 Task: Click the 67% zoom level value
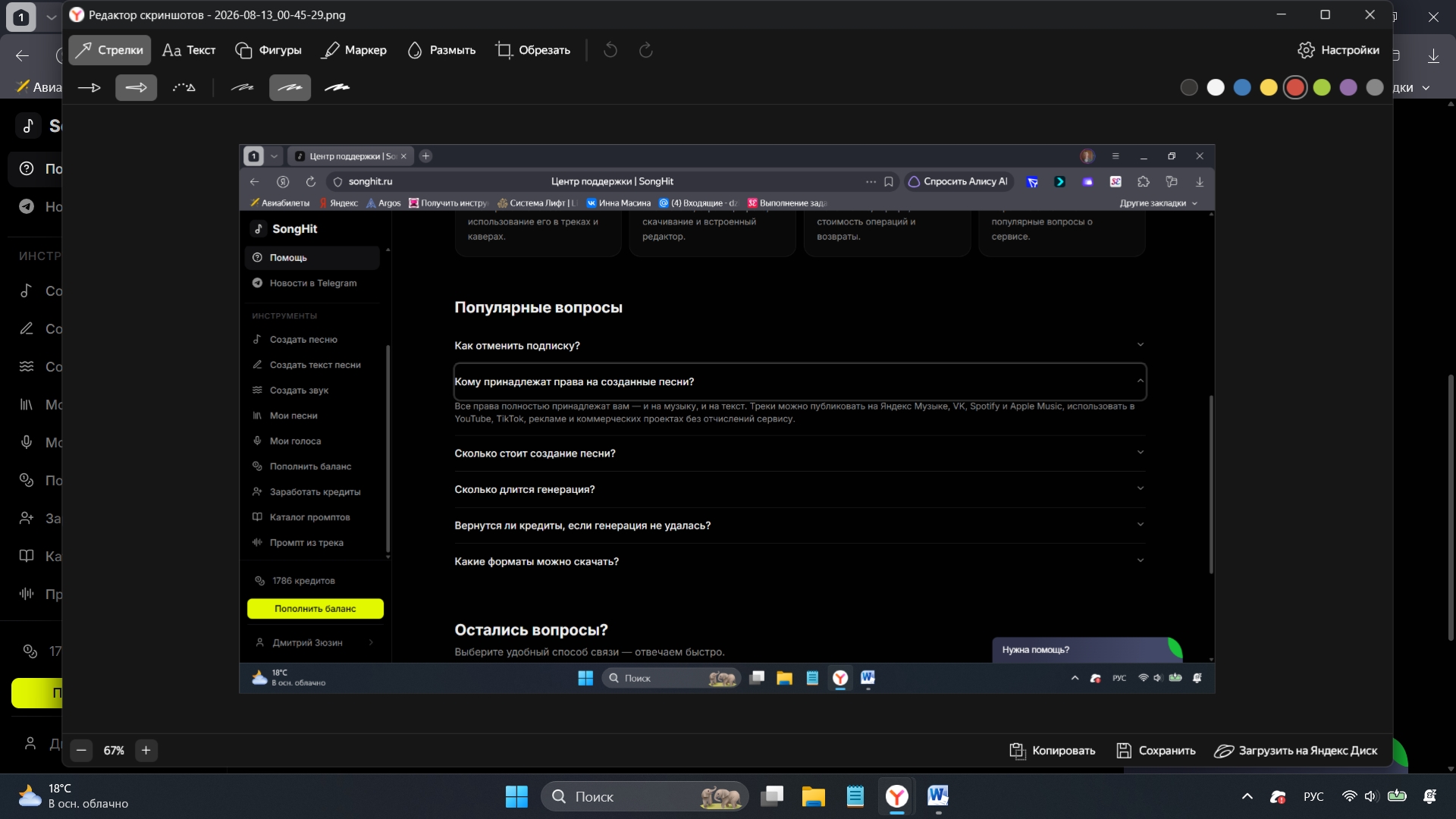(114, 751)
